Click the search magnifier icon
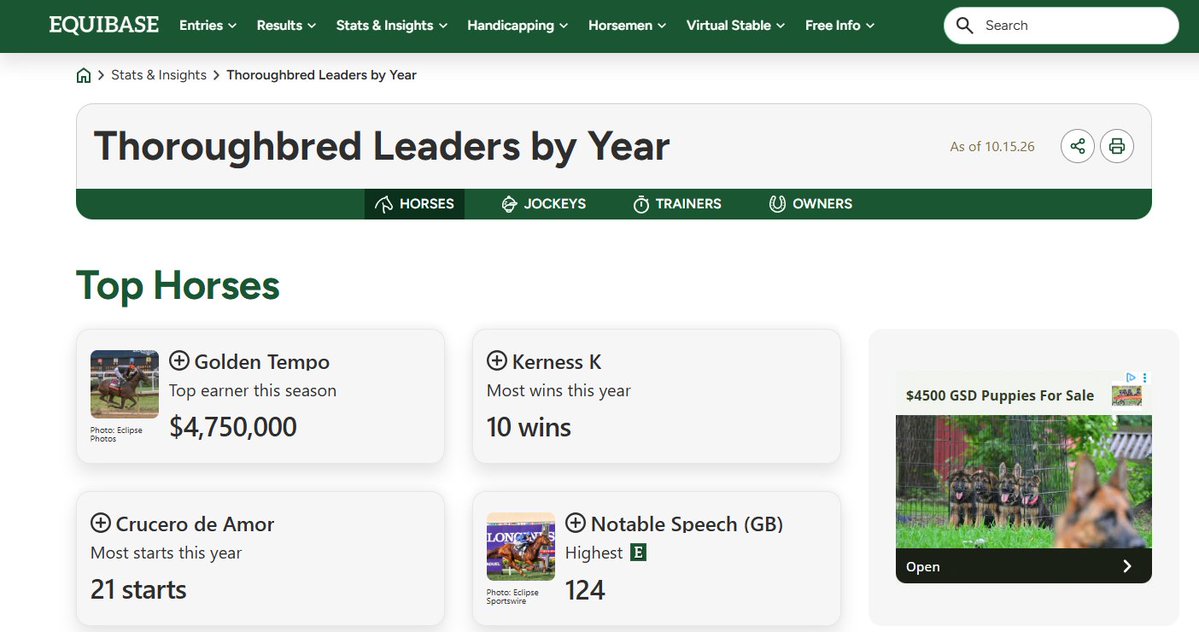The image size is (1199, 632). click(x=965, y=25)
